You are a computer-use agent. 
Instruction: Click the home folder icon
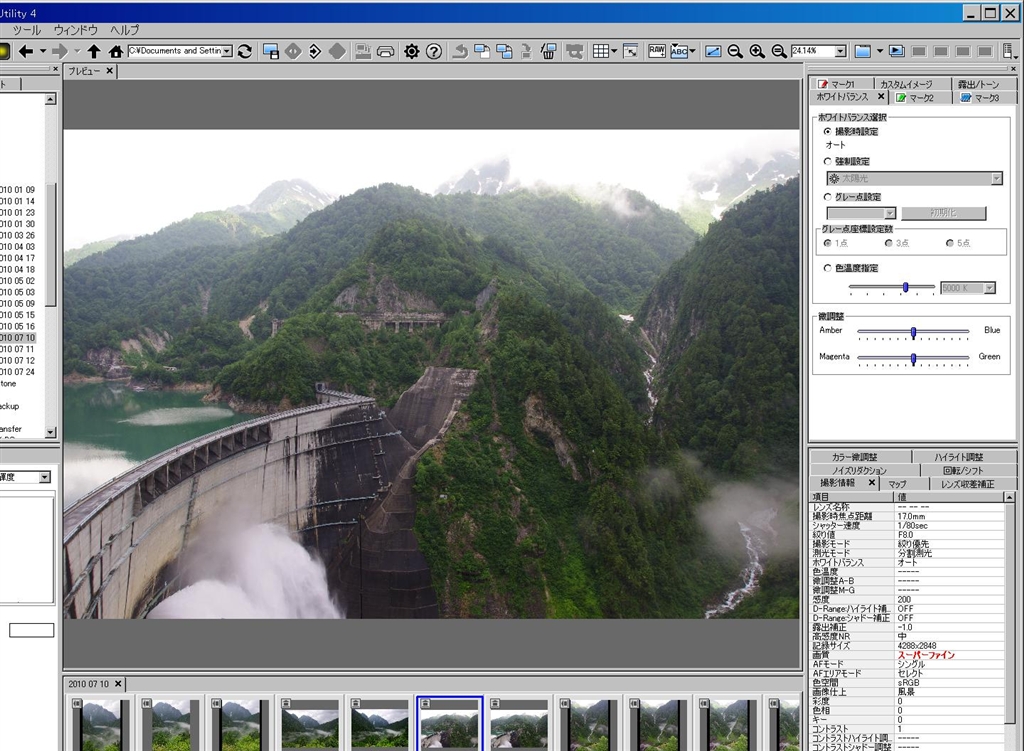point(115,51)
